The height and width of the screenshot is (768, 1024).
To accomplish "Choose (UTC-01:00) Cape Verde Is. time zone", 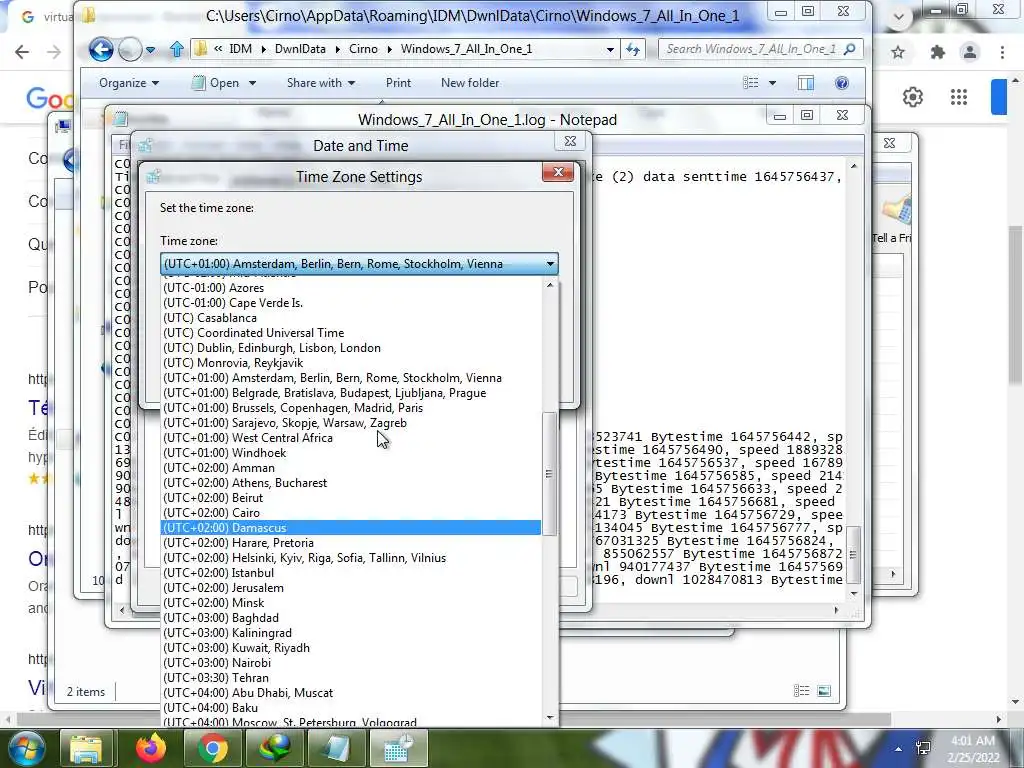I will (x=351, y=303).
